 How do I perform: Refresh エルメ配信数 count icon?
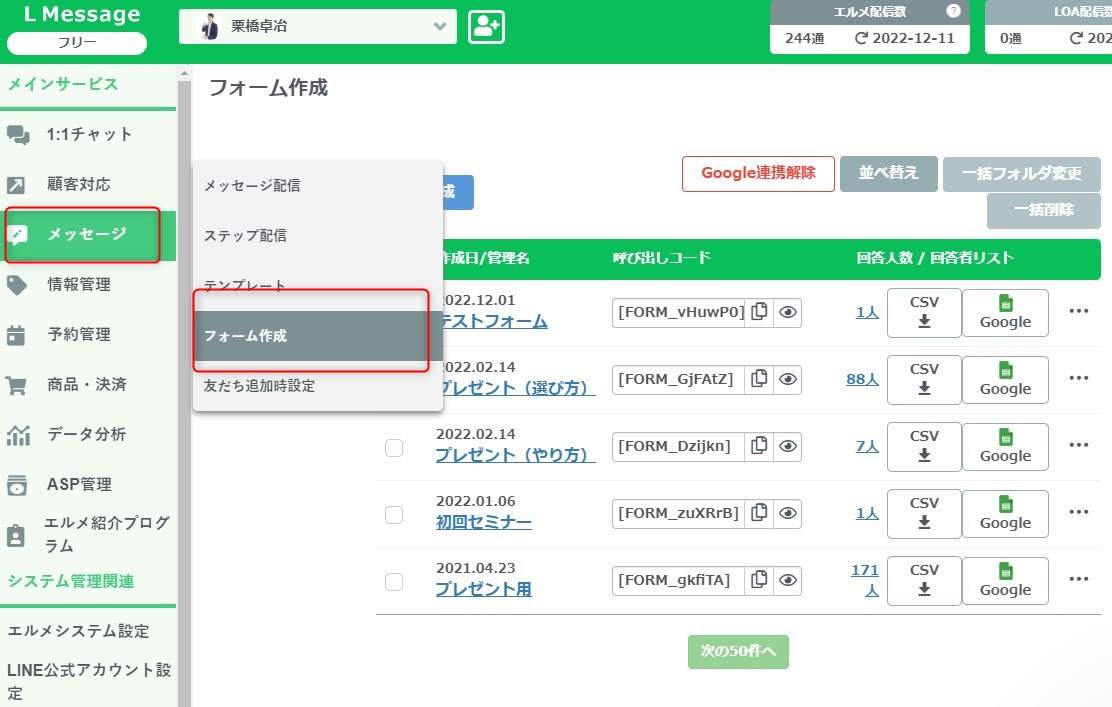pos(861,39)
